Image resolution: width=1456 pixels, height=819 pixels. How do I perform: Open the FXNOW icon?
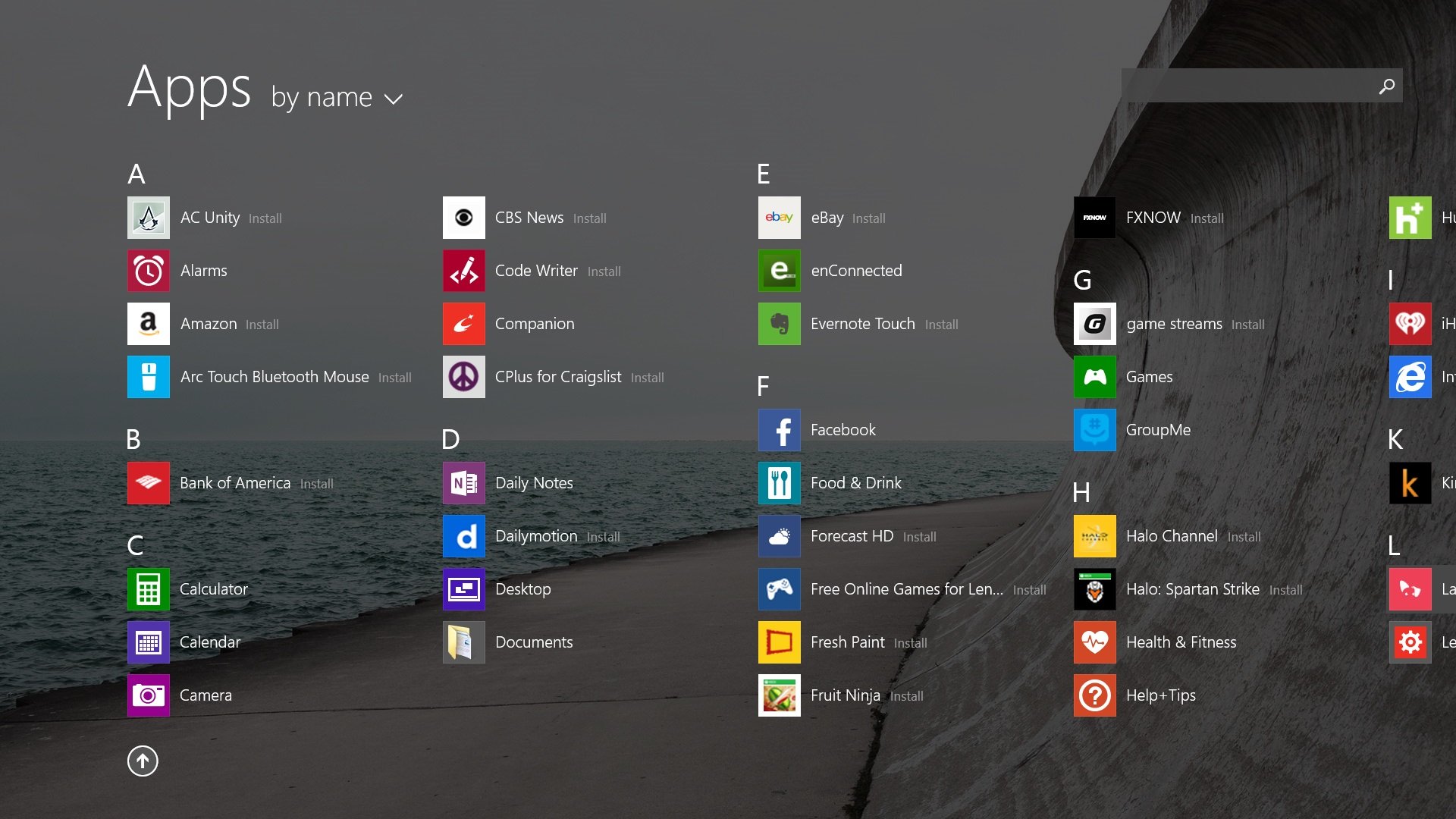coord(1095,218)
